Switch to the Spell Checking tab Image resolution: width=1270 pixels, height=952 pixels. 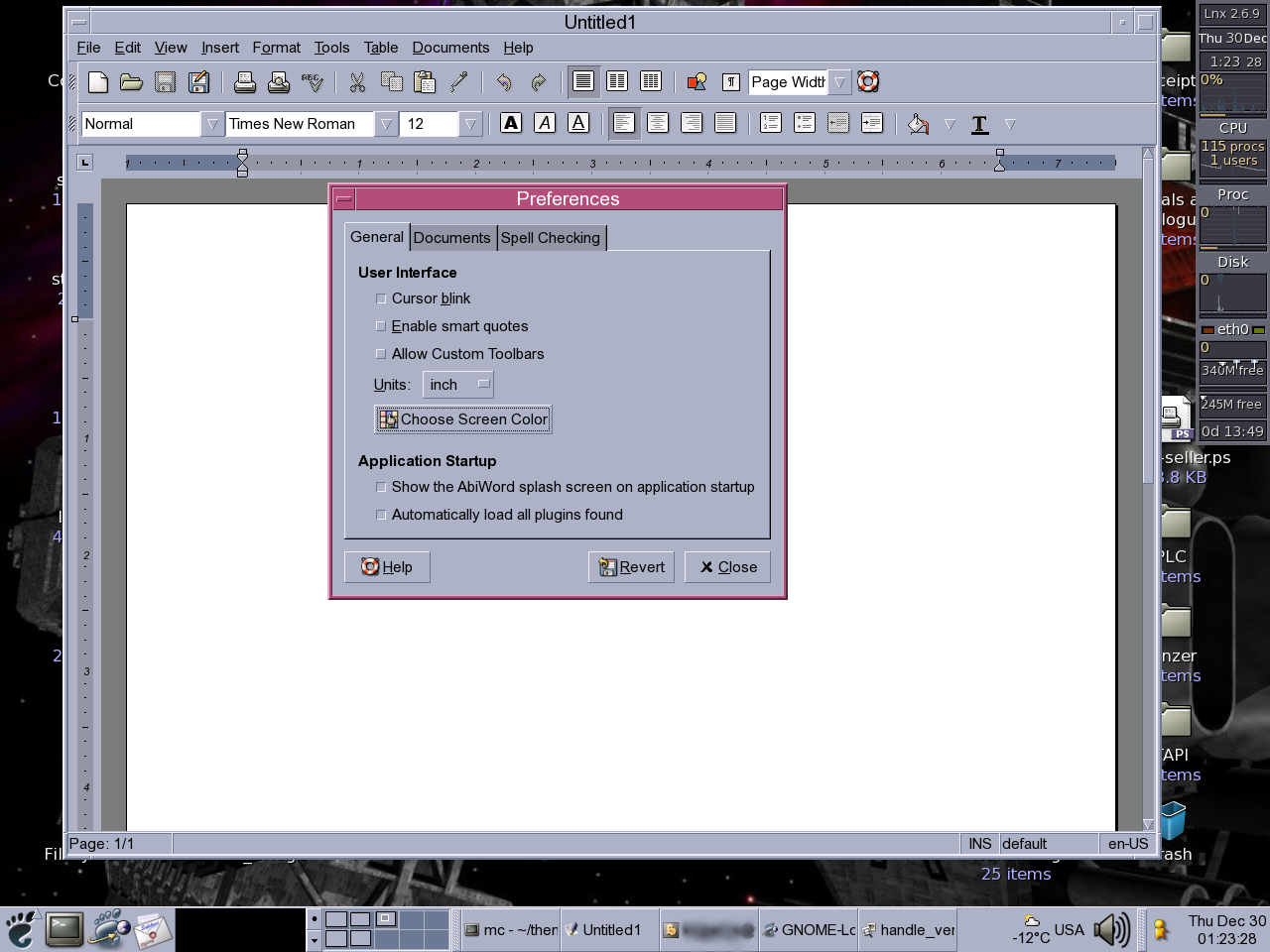point(551,238)
